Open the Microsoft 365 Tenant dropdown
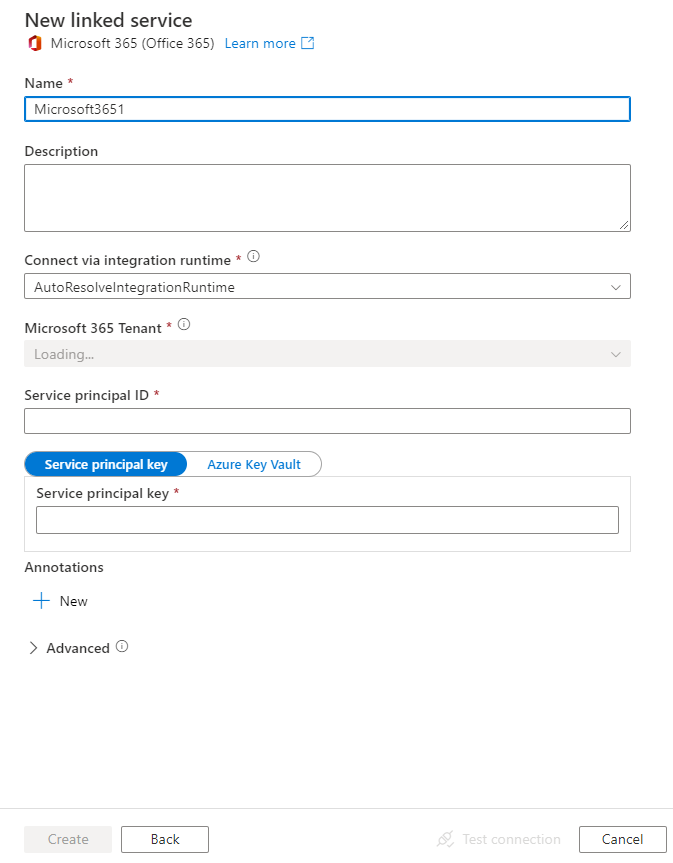Image resolution: width=673 pixels, height=863 pixels. (327, 354)
